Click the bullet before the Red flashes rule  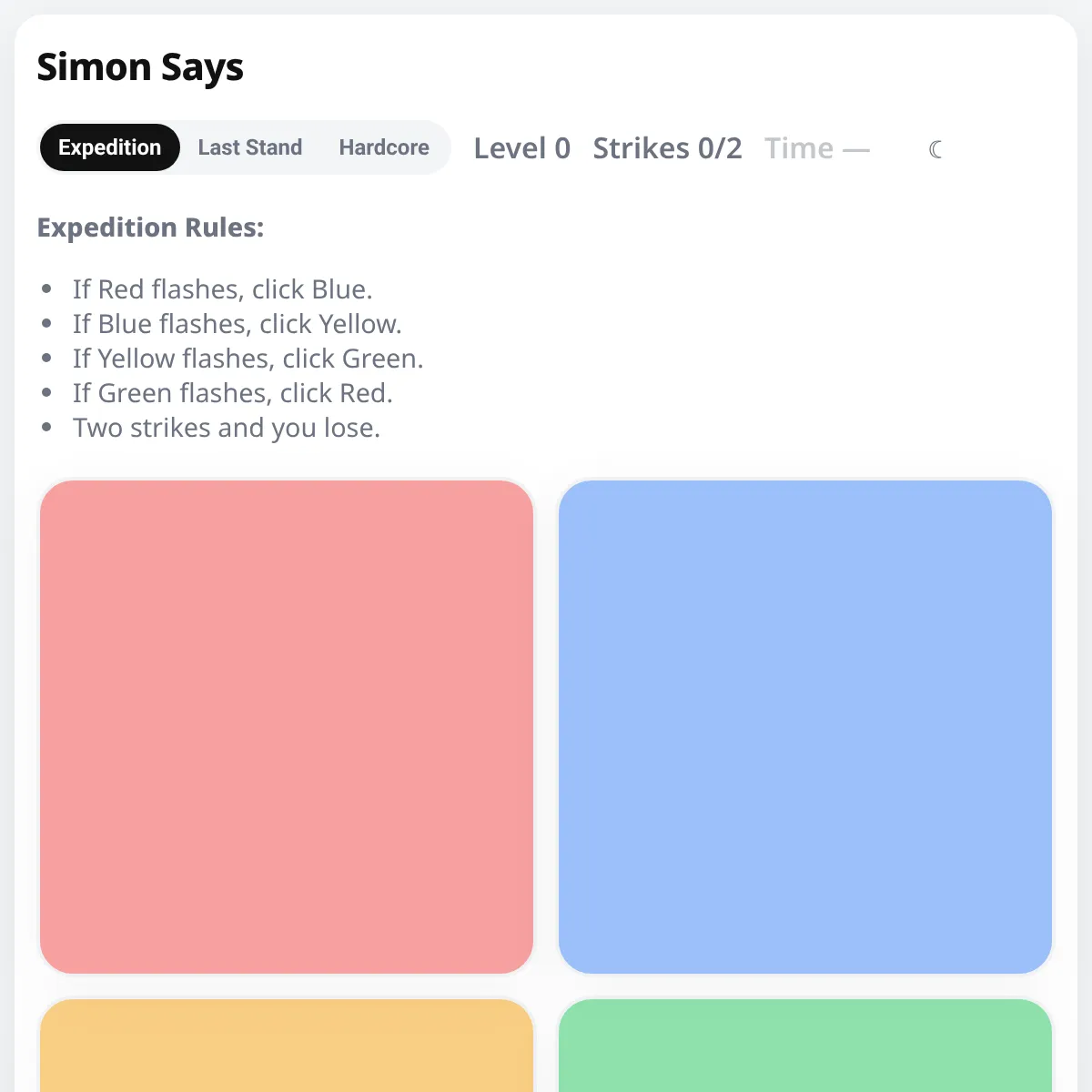[46, 289]
